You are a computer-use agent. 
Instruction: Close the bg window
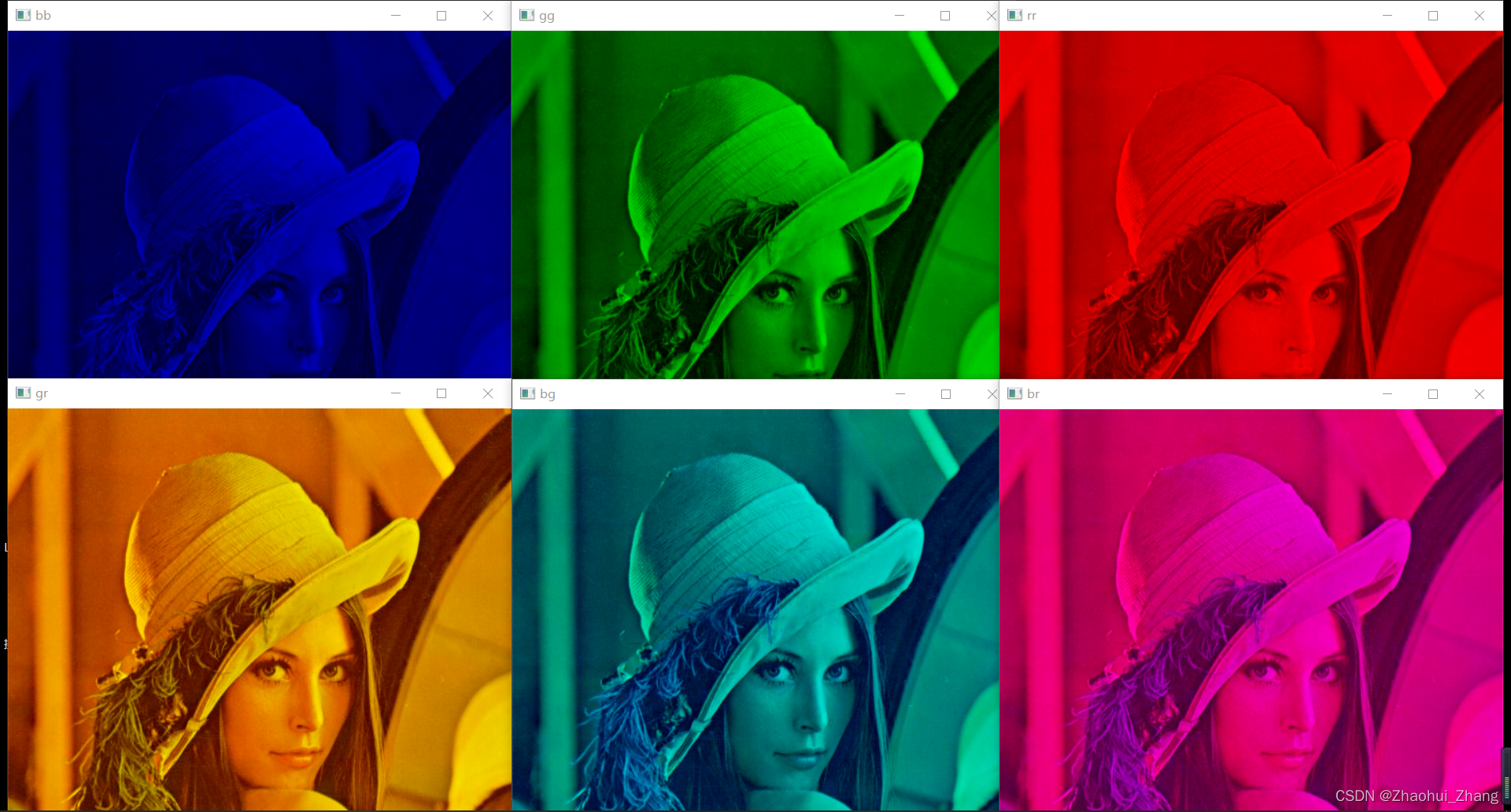pos(992,394)
